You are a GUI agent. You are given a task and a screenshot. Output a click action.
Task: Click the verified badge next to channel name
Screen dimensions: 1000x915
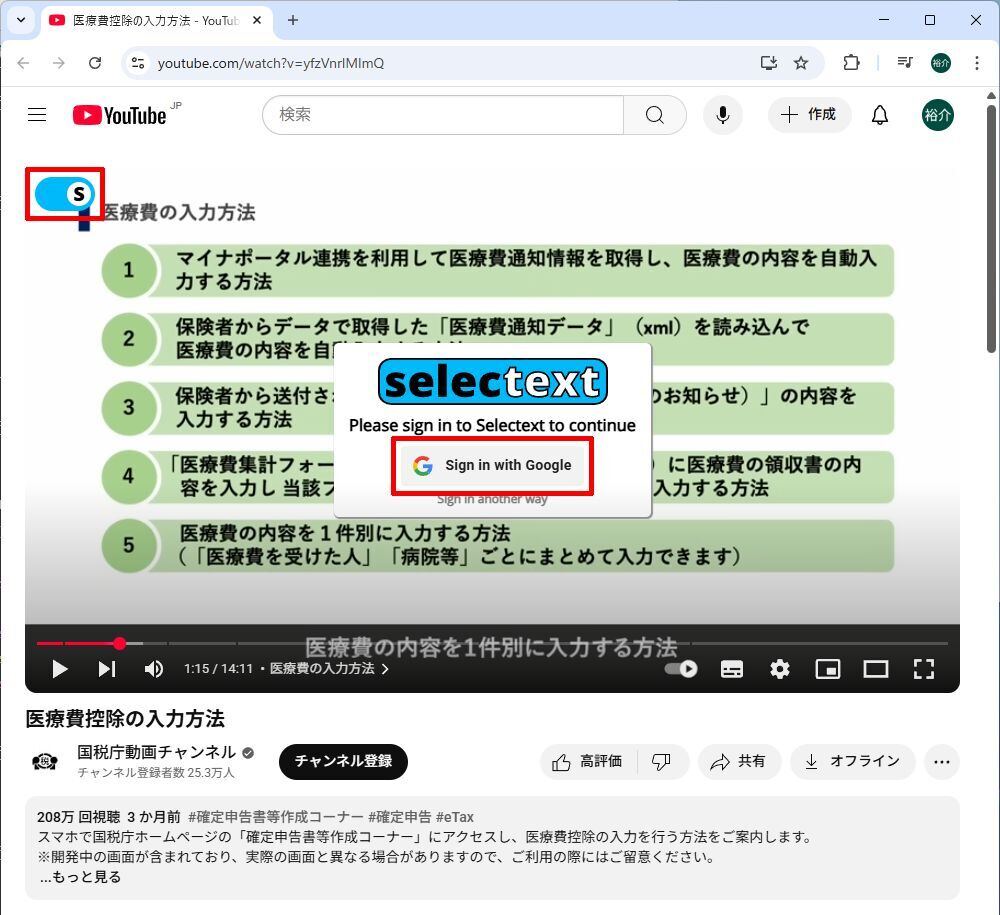pos(248,753)
